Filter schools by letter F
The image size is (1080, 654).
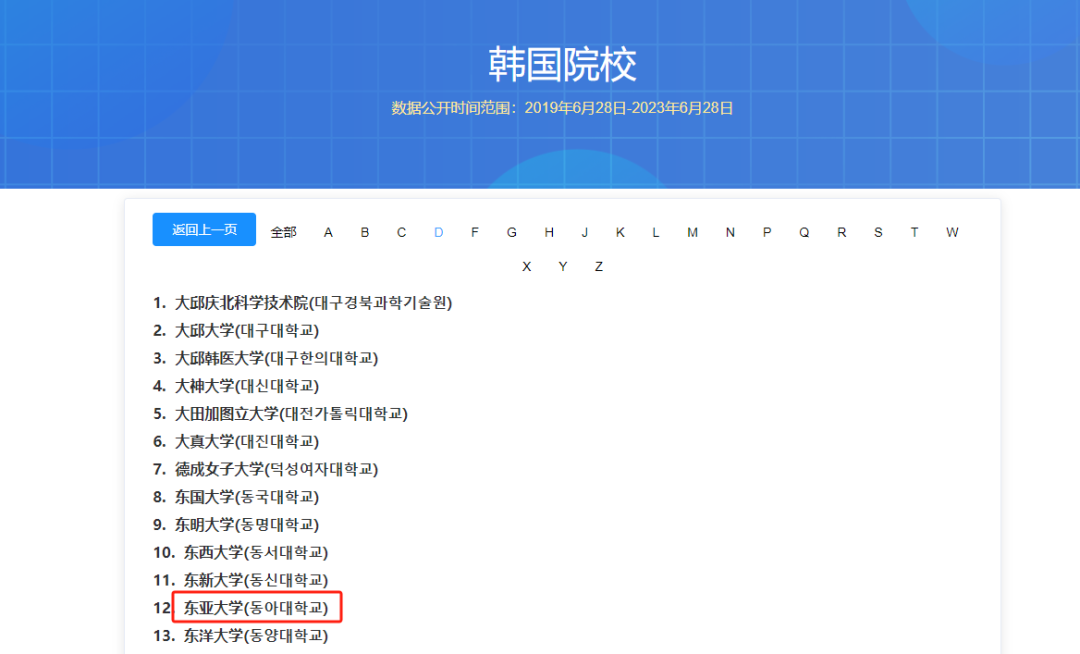[x=475, y=233]
